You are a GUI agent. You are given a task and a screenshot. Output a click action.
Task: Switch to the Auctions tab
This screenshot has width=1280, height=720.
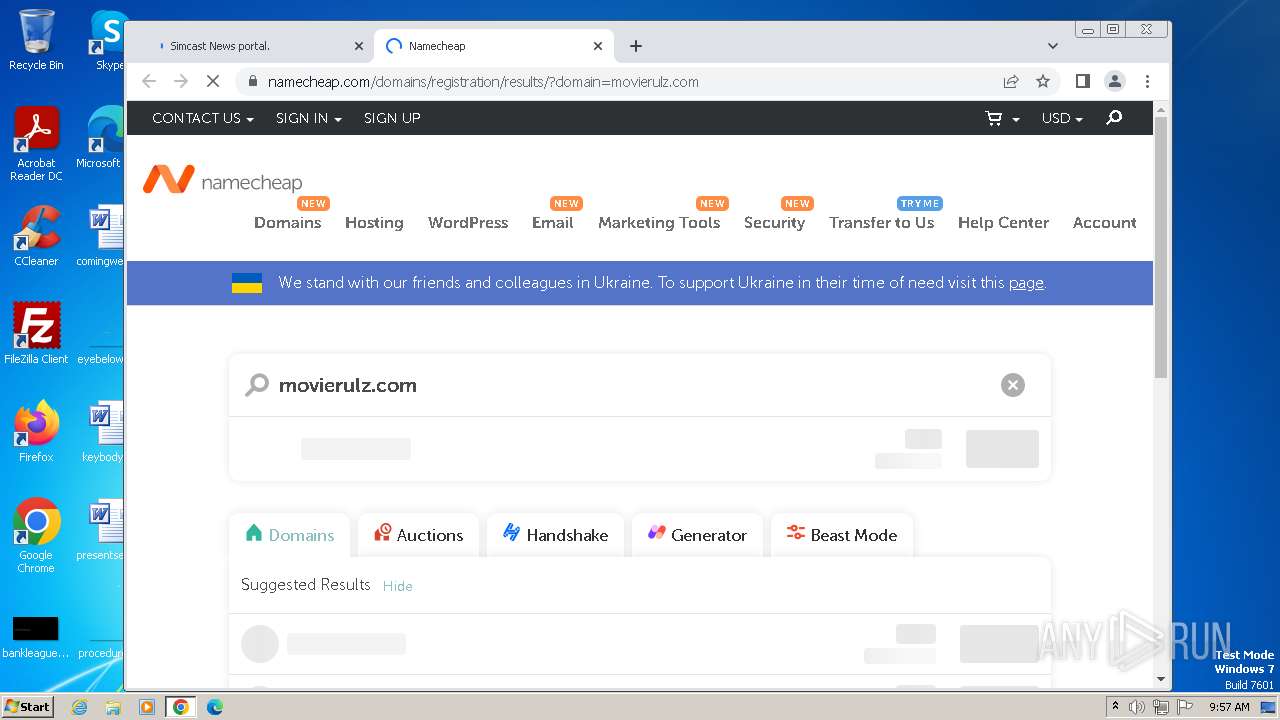pos(418,535)
